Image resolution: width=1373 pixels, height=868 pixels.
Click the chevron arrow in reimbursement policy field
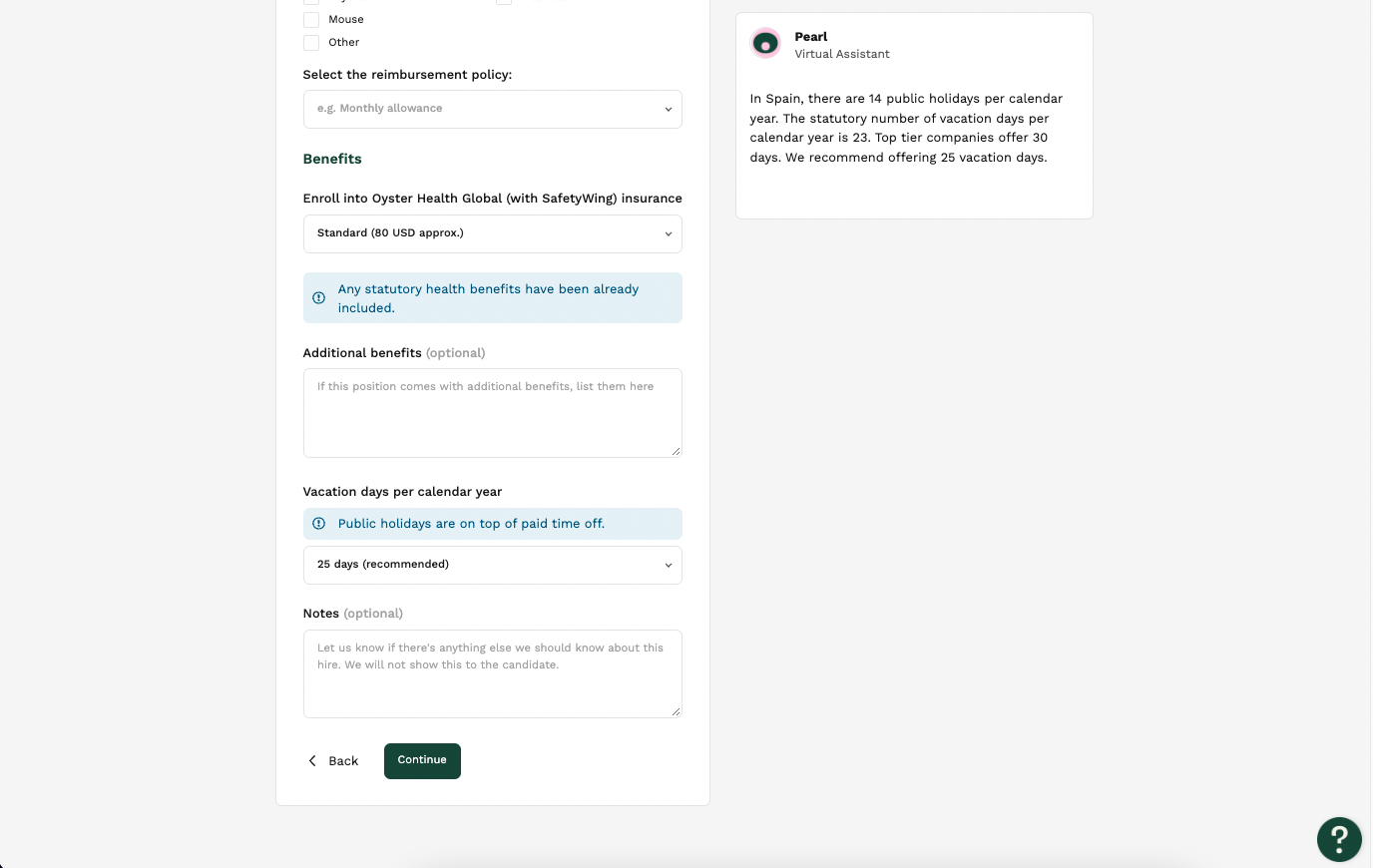pos(669,110)
